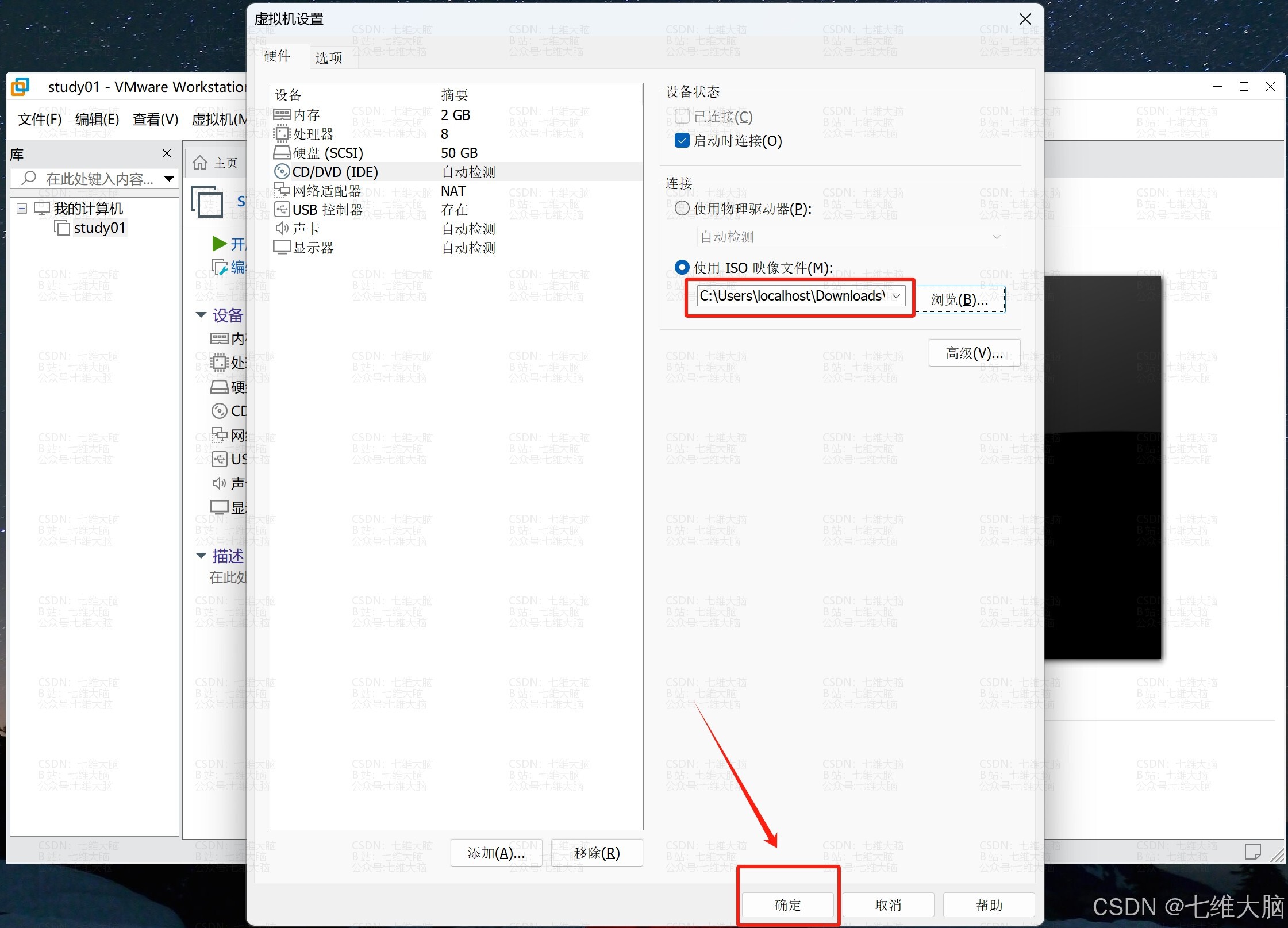The height and width of the screenshot is (928, 1288).
Task: Open the library search dropdown arrow
Action: (169, 178)
